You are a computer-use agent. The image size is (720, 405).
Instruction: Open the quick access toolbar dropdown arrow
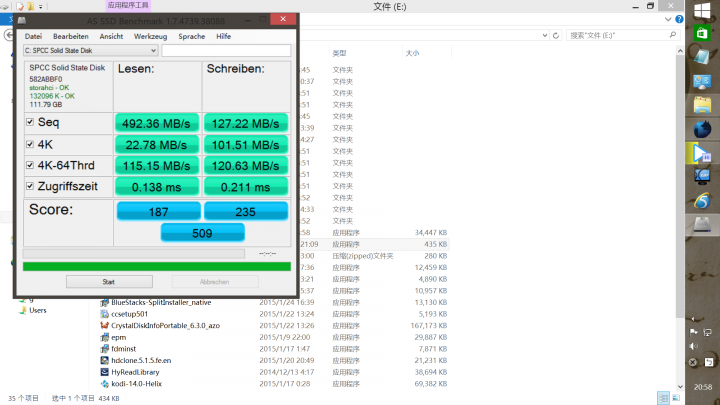(x=41, y=6)
